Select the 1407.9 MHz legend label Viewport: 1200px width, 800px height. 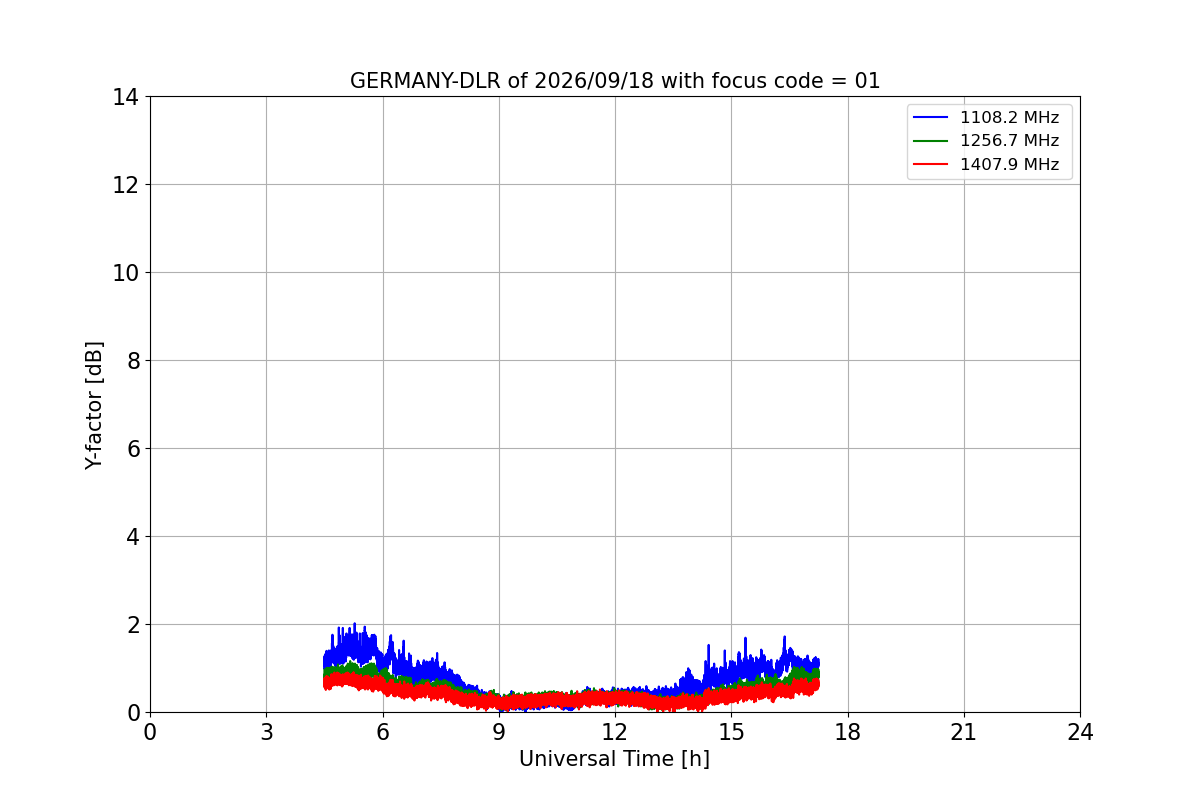pos(1009,165)
